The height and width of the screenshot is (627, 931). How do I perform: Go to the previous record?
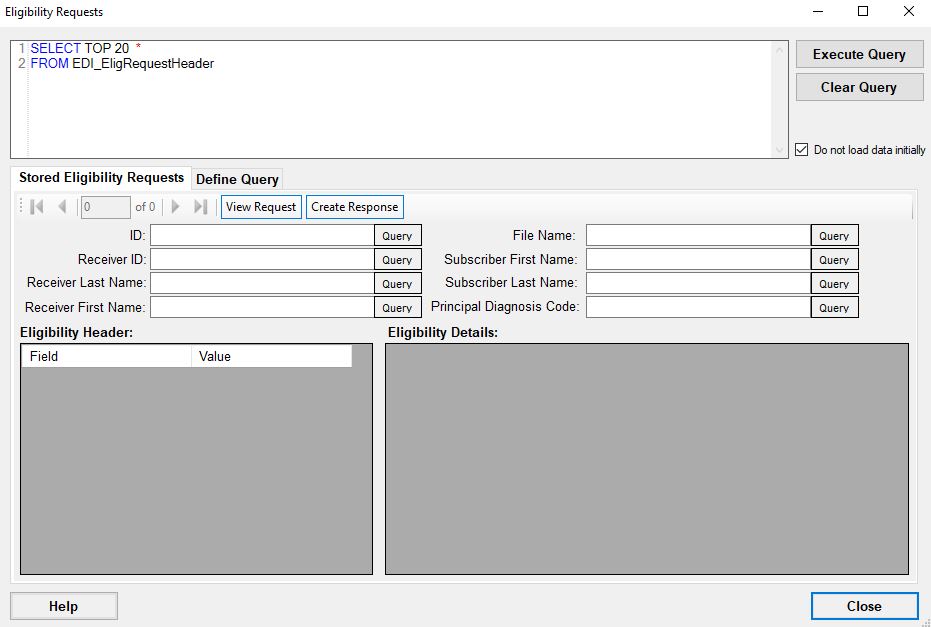62,207
